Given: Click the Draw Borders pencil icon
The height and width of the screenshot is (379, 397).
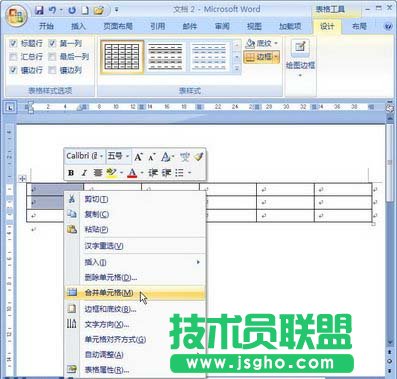Looking at the screenshot, I should pyautogui.click(x=300, y=47).
